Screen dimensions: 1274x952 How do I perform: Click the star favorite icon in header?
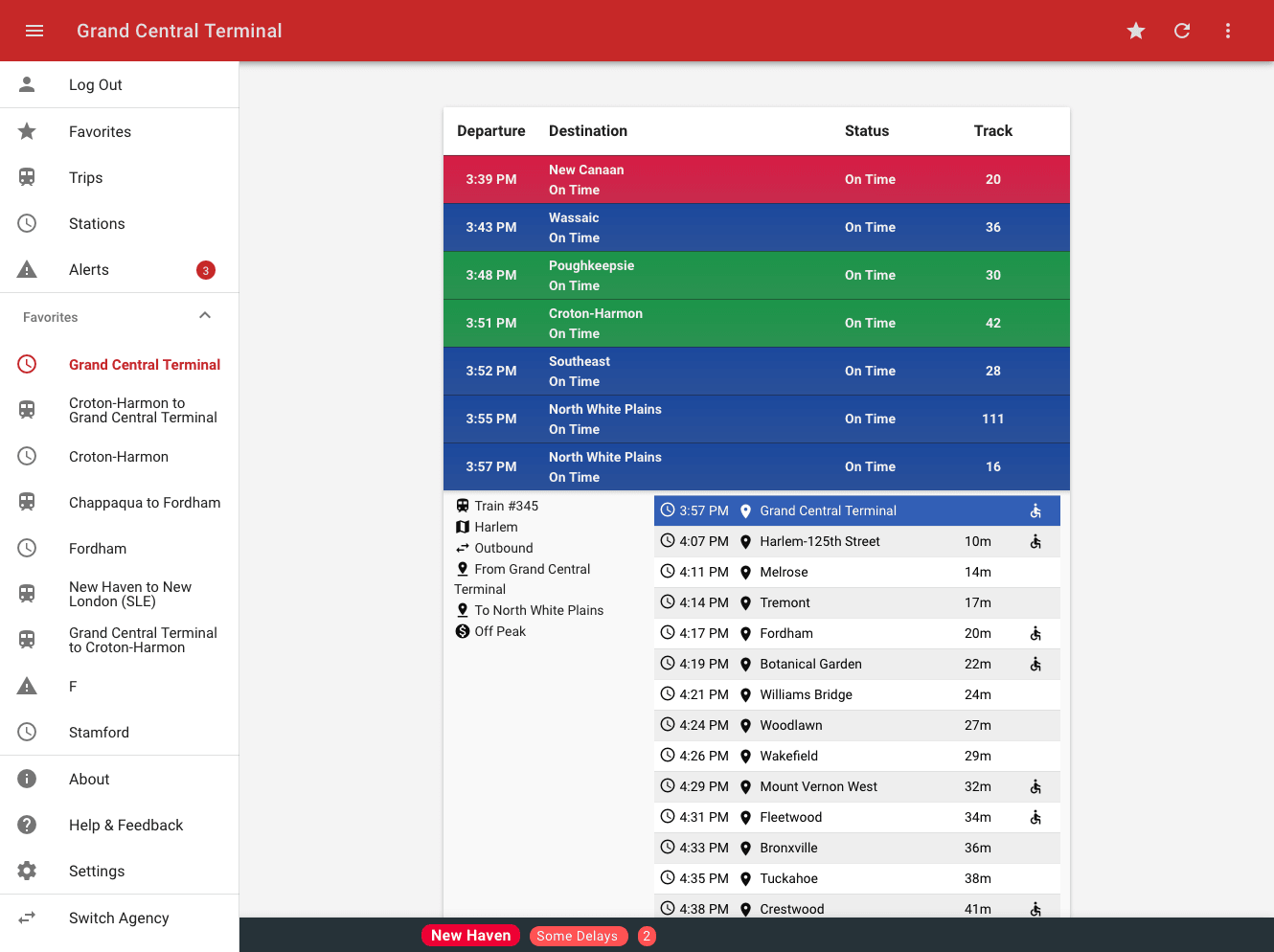click(1136, 31)
